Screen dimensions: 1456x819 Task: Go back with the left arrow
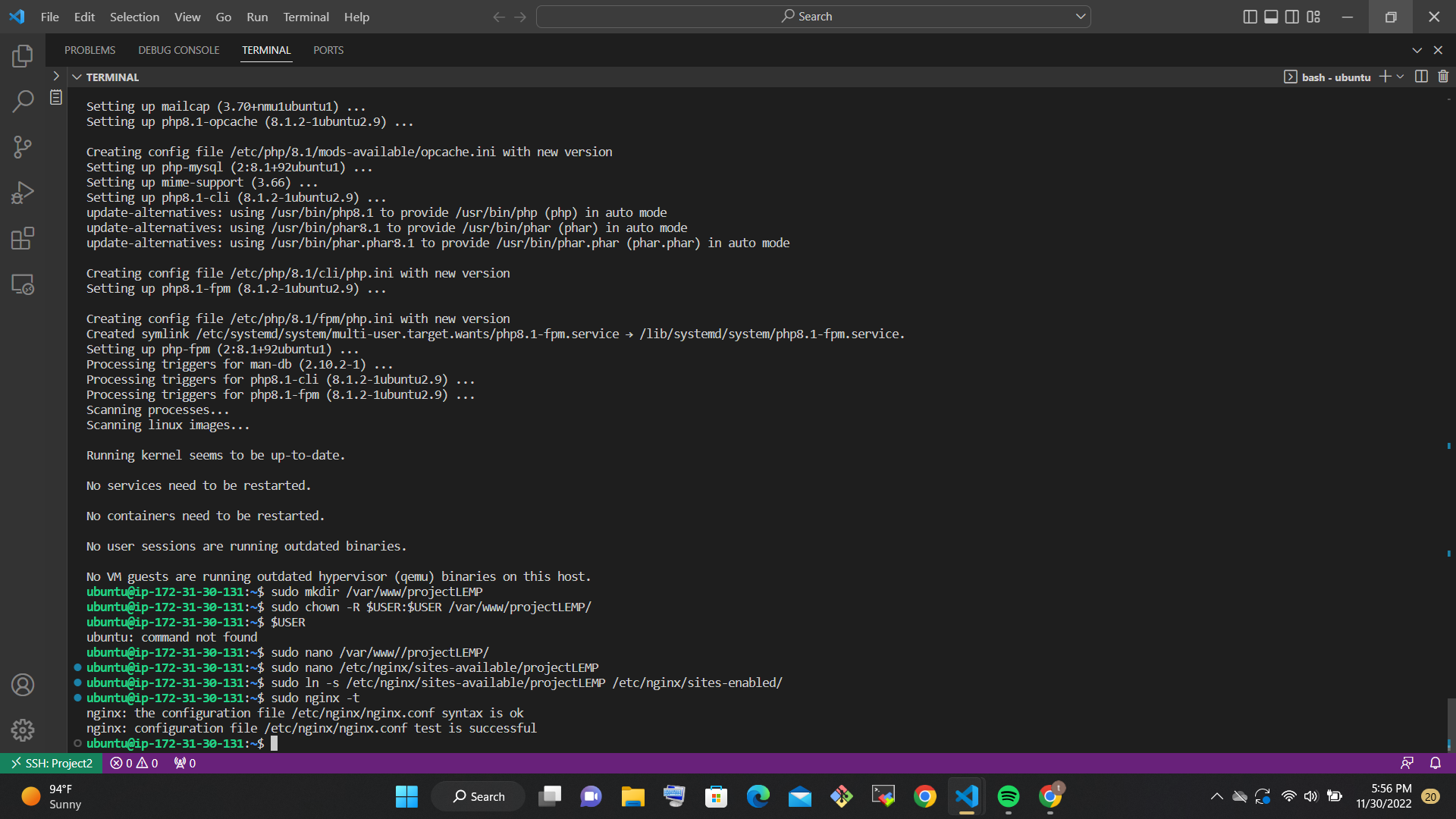499,17
